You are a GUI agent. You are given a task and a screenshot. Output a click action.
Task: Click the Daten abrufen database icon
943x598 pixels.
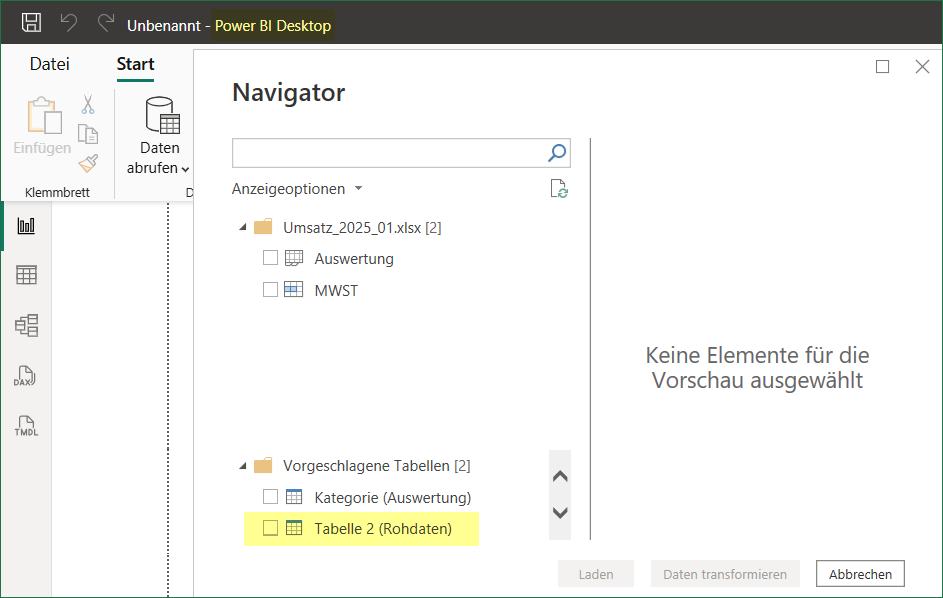162,117
